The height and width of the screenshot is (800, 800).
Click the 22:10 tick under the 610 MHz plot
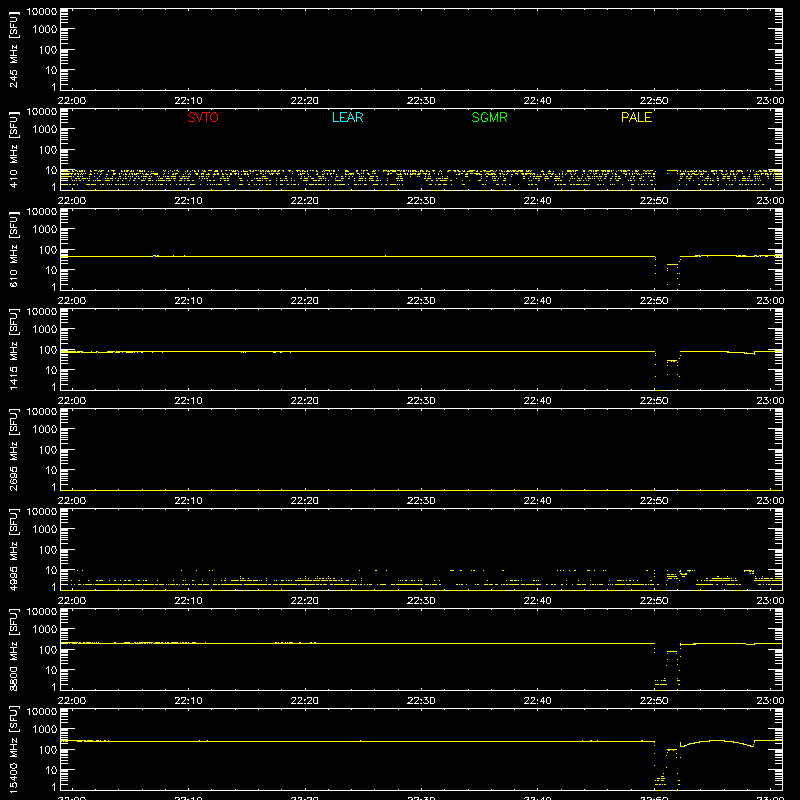188,301
